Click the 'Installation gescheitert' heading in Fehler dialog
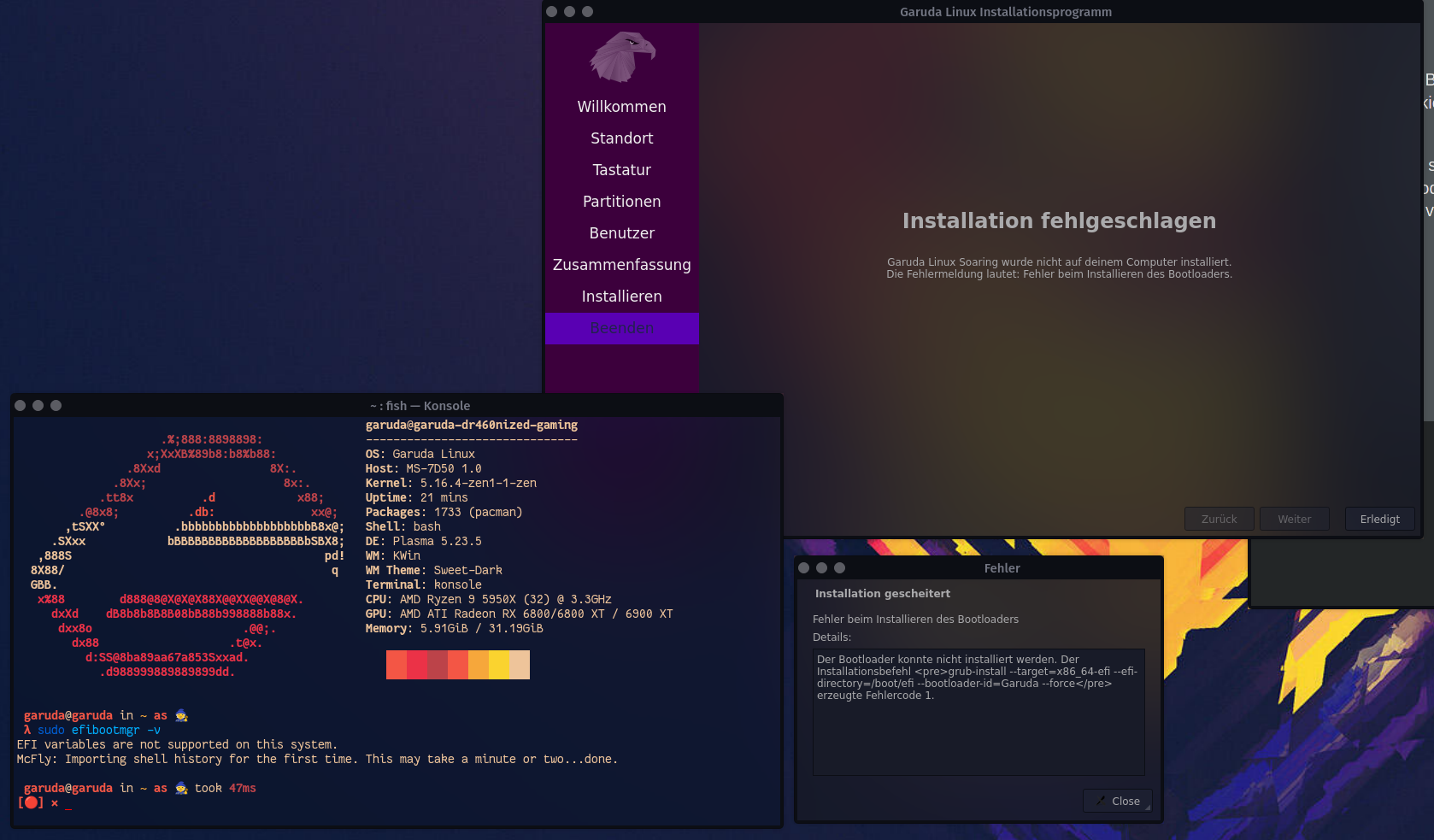This screenshot has width=1434, height=840. 882,593
